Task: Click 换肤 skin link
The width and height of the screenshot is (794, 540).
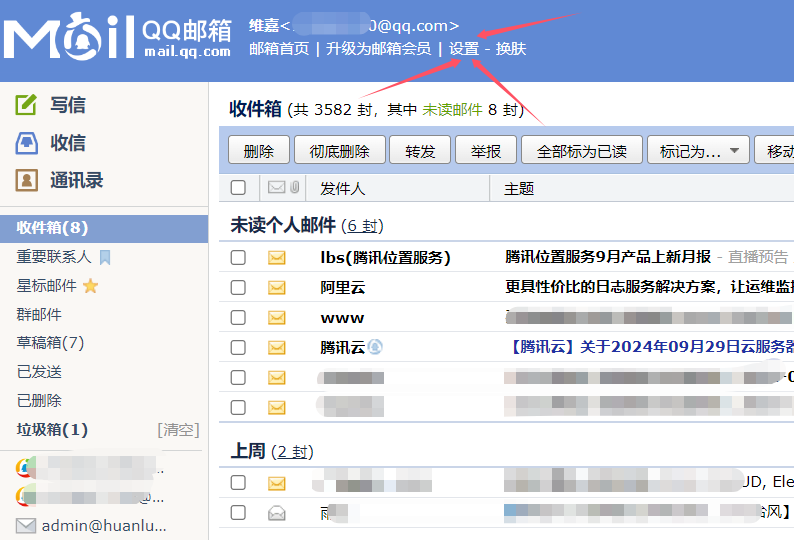Action: (511, 49)
